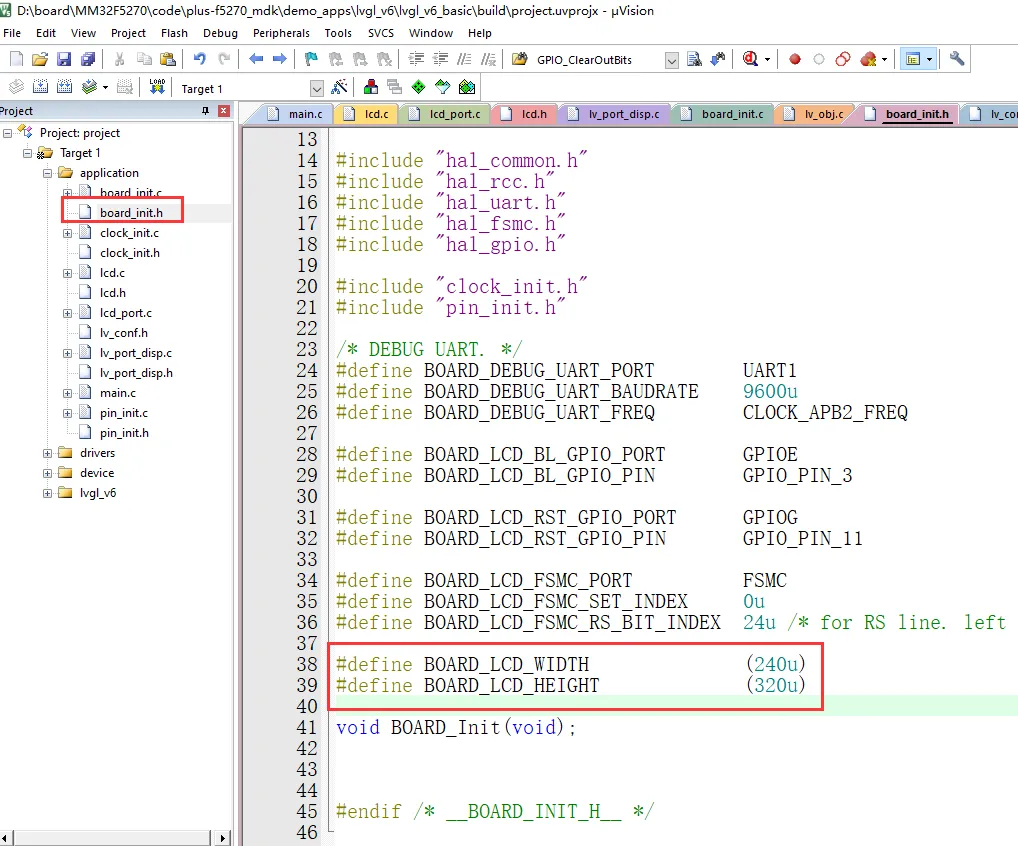Open the File menu

tap(12, 33)
